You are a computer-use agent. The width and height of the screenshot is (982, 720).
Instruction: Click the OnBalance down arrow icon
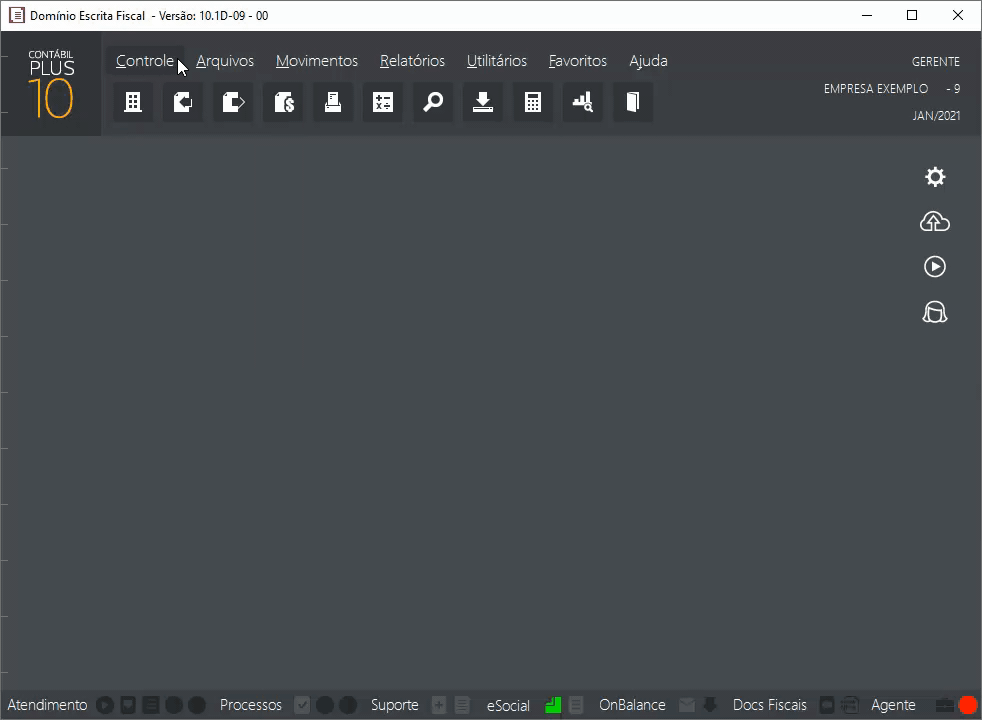[x=710, y=705]
